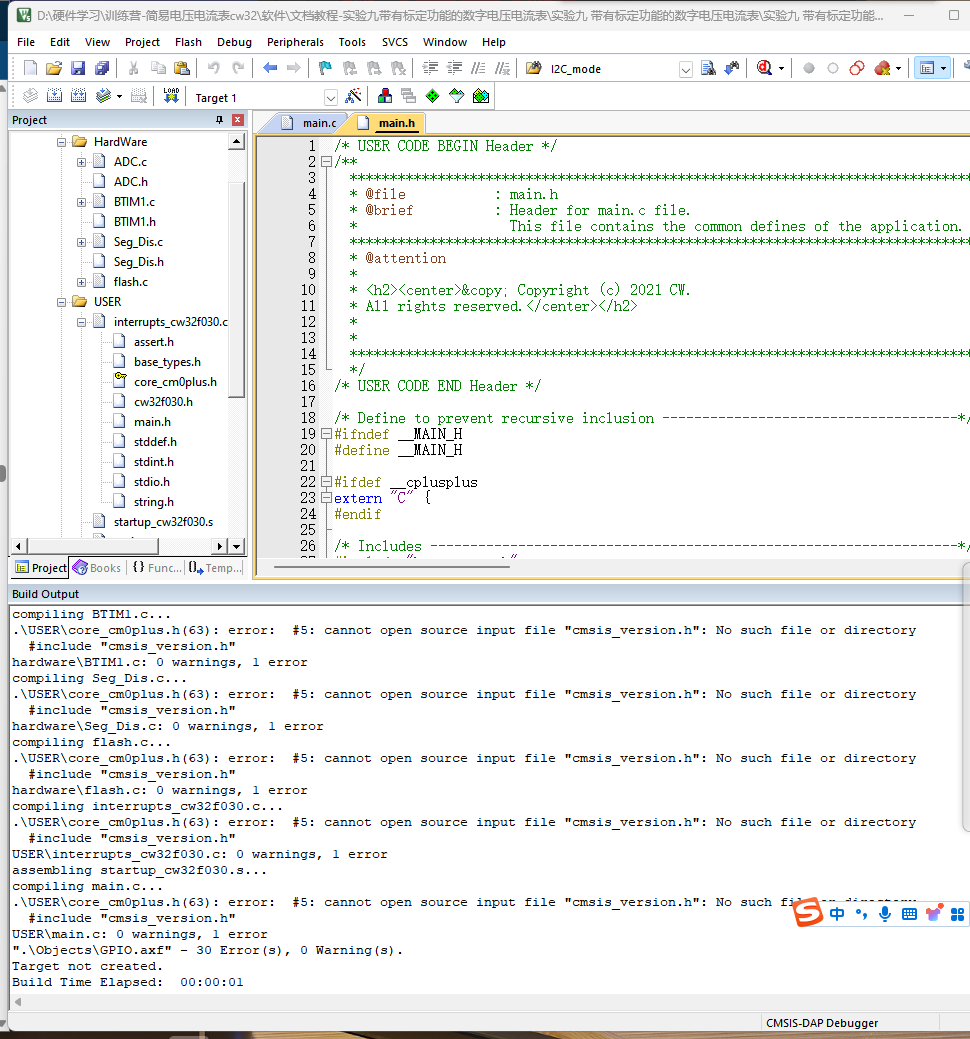Navigate backwards with the blue left arrow
The height and width of the screenshot is (1039, 970).
coord(270,68)
